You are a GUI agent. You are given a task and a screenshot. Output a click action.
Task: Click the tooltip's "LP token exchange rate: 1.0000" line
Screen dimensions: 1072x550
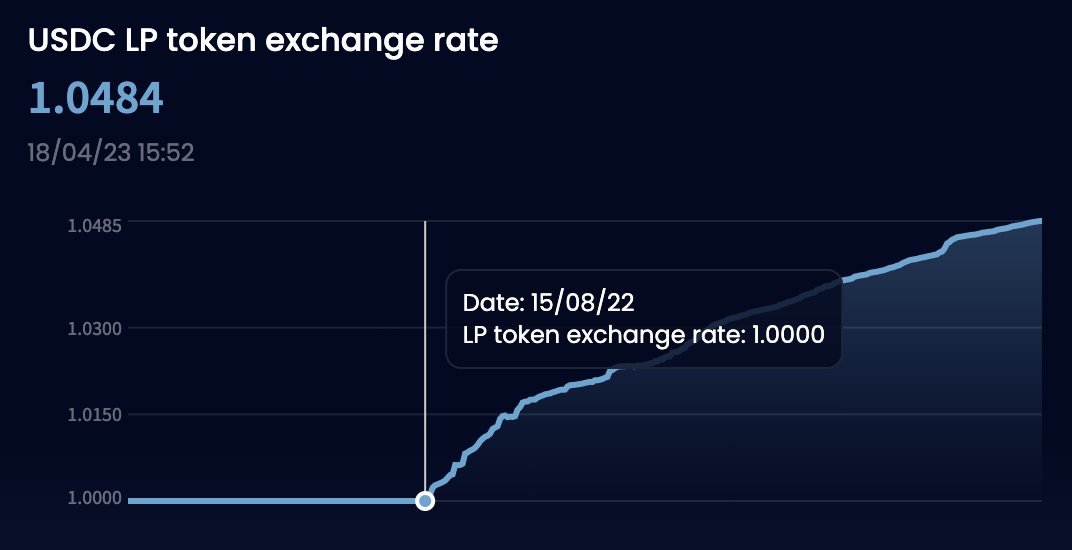coord(643,335)
